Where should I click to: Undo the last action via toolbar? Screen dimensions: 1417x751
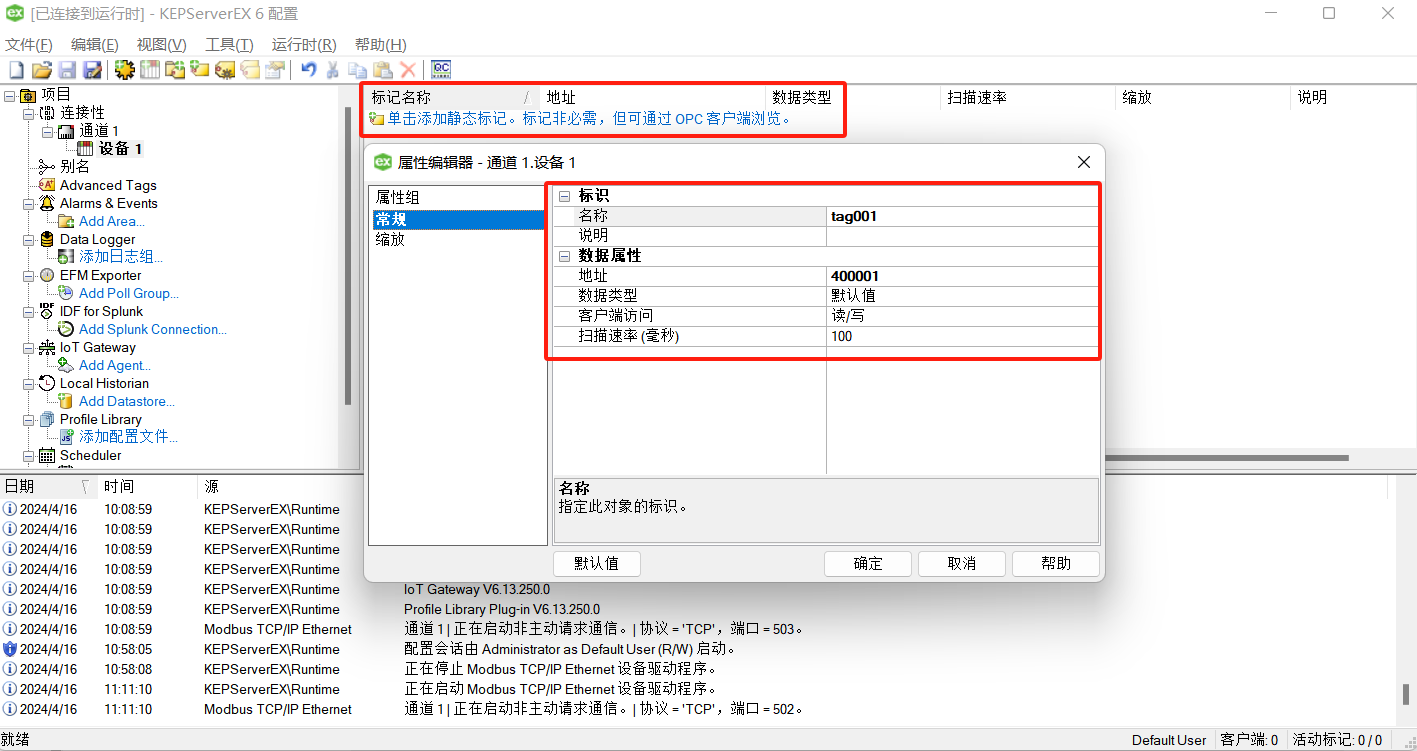tap(309, 70)
